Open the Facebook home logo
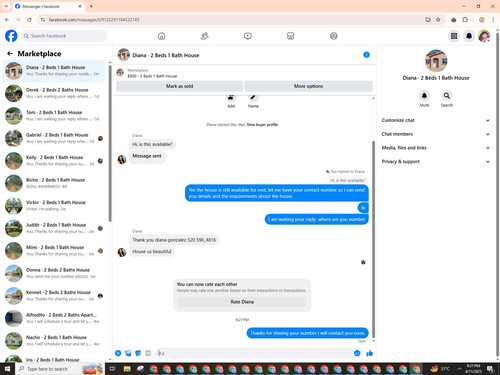 (x=11, y=36)
